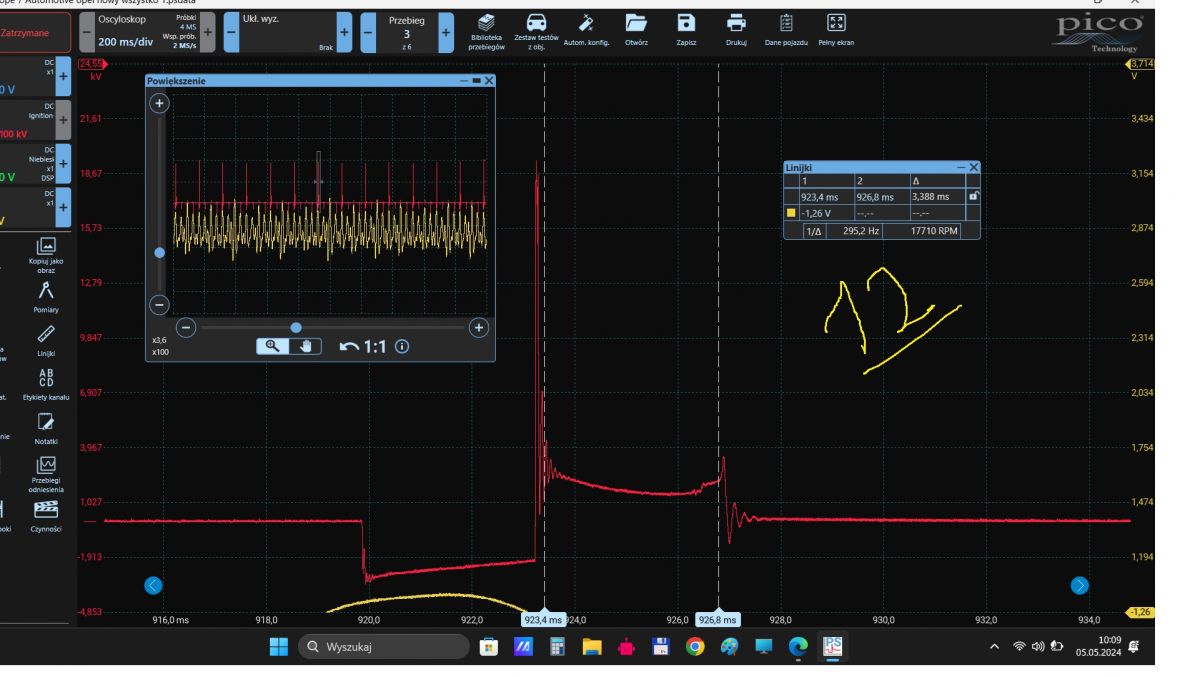The height and width of the screenshot is (677, 1200).
Task: Click the -1,26 V value in Linijki
Action: tap(815, 213)
